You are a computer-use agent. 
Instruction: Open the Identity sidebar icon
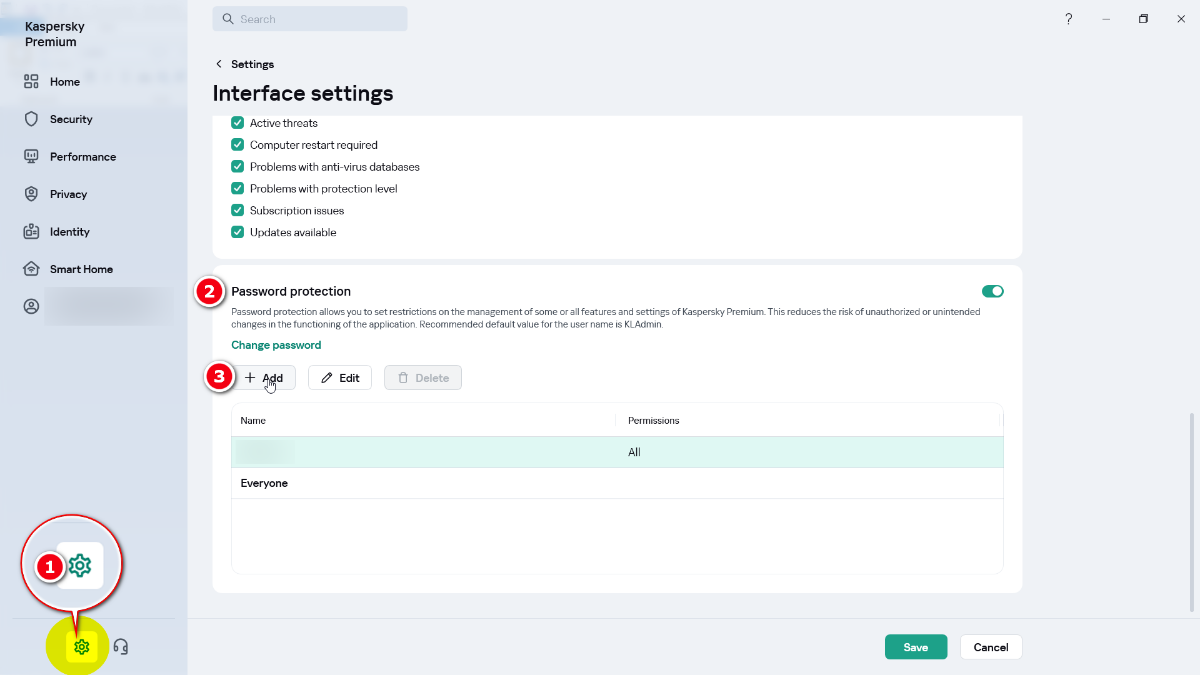tap(31, 232)
